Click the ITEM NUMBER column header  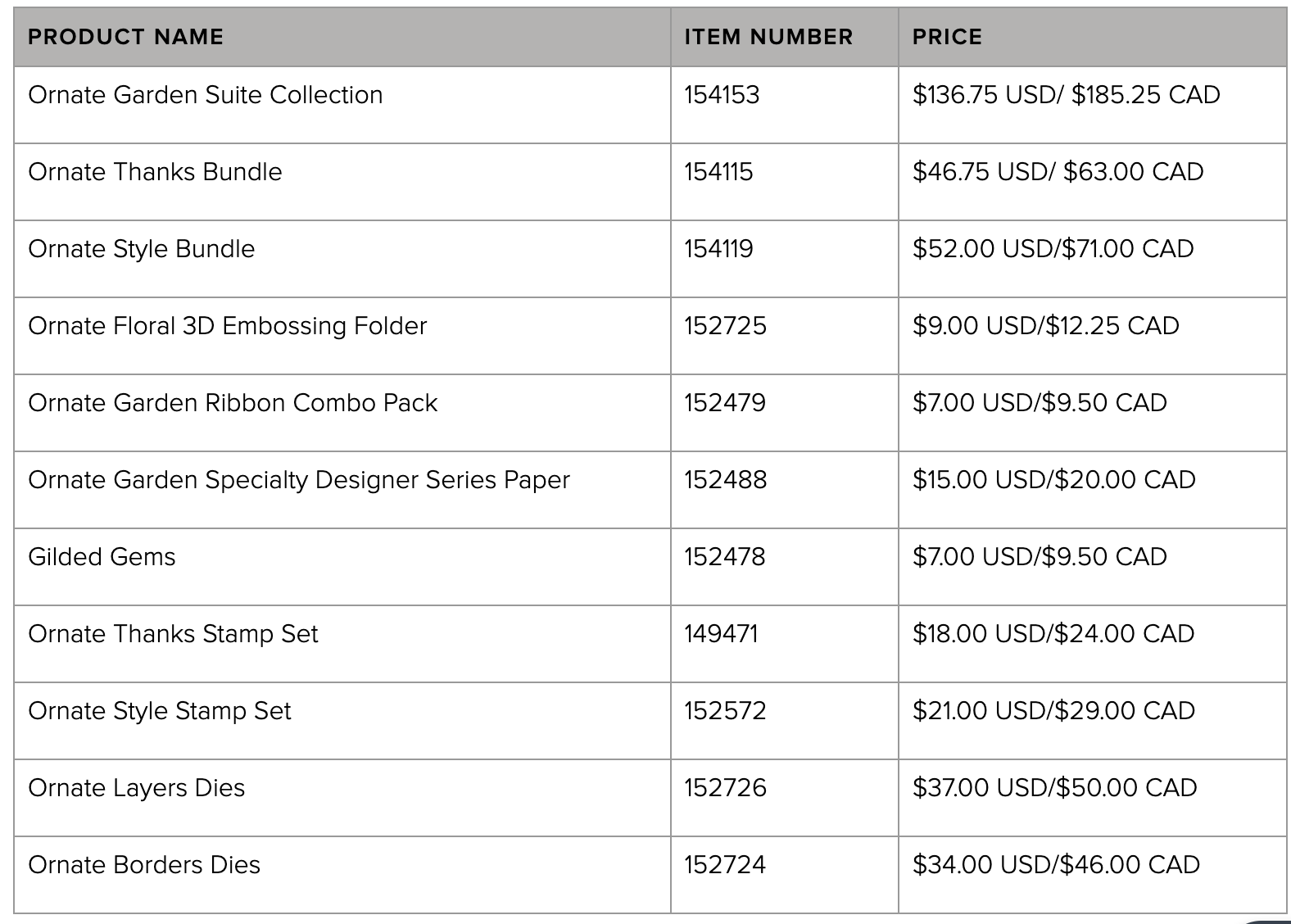(x=768, y=37)
